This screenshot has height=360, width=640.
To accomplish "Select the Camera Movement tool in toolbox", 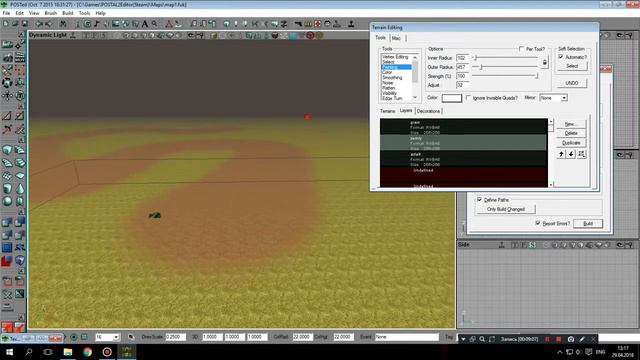I will coord(7,44).
